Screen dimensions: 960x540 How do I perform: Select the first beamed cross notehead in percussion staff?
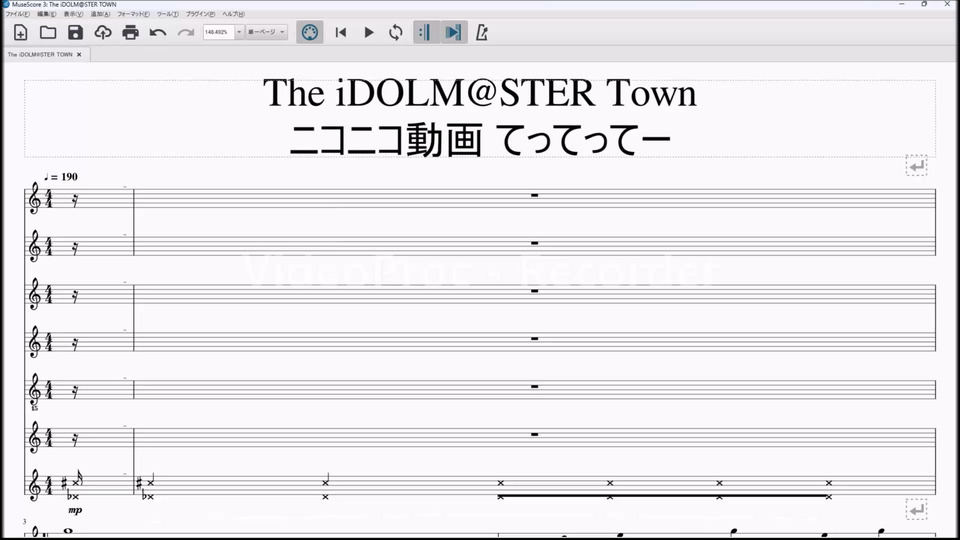click(x=501, y=483)
